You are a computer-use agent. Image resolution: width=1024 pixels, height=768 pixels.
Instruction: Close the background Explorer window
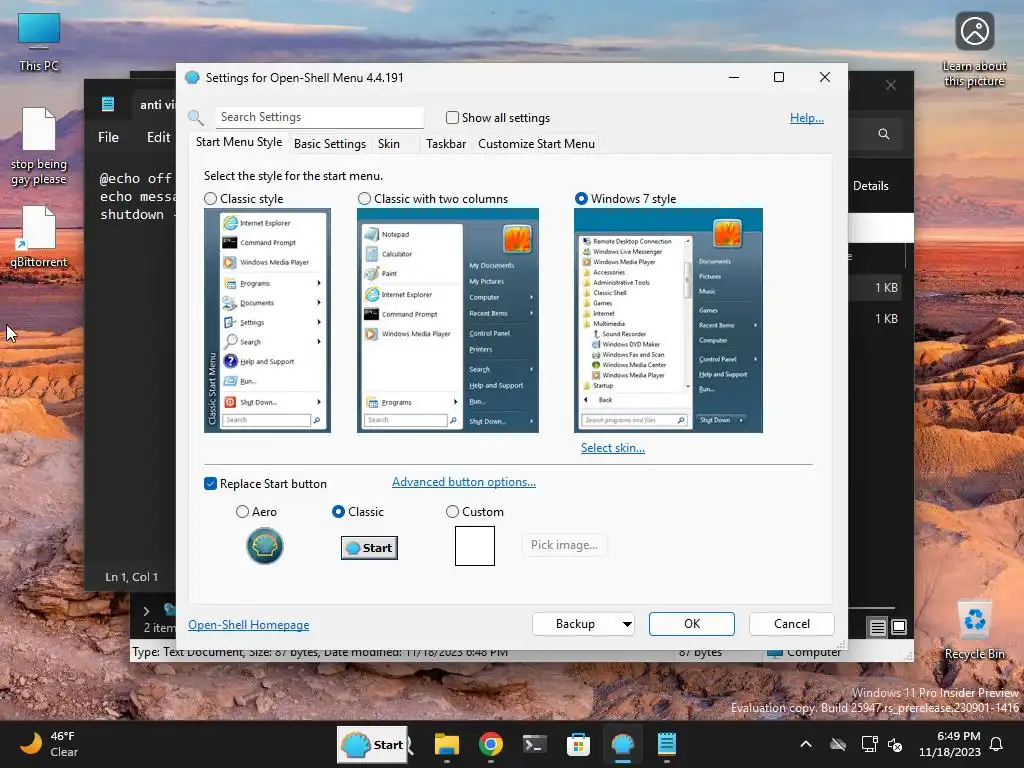[x=891, y=86]
